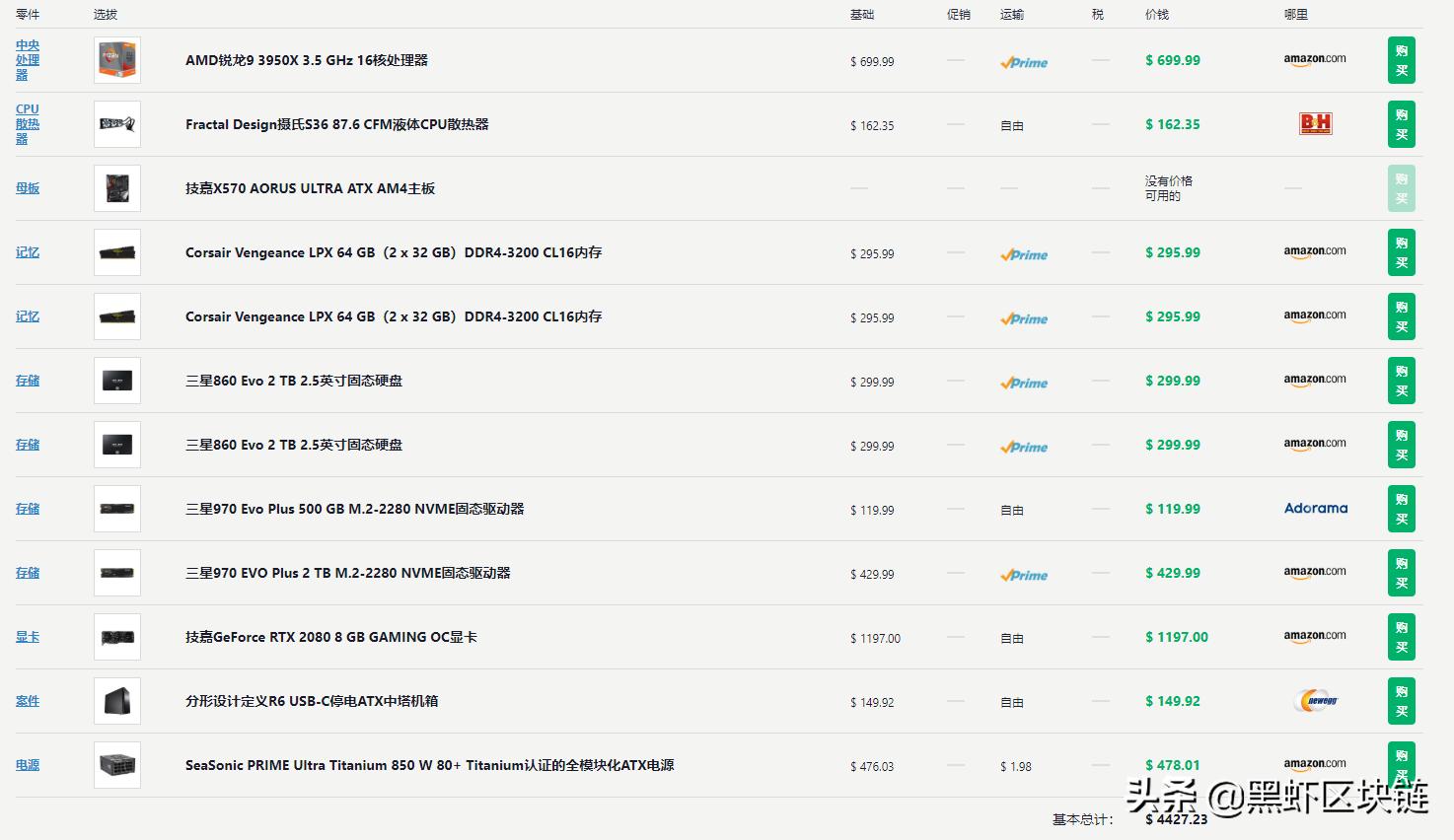Click the Prime icon on the 三星860 Evo row

[1023, 383]
